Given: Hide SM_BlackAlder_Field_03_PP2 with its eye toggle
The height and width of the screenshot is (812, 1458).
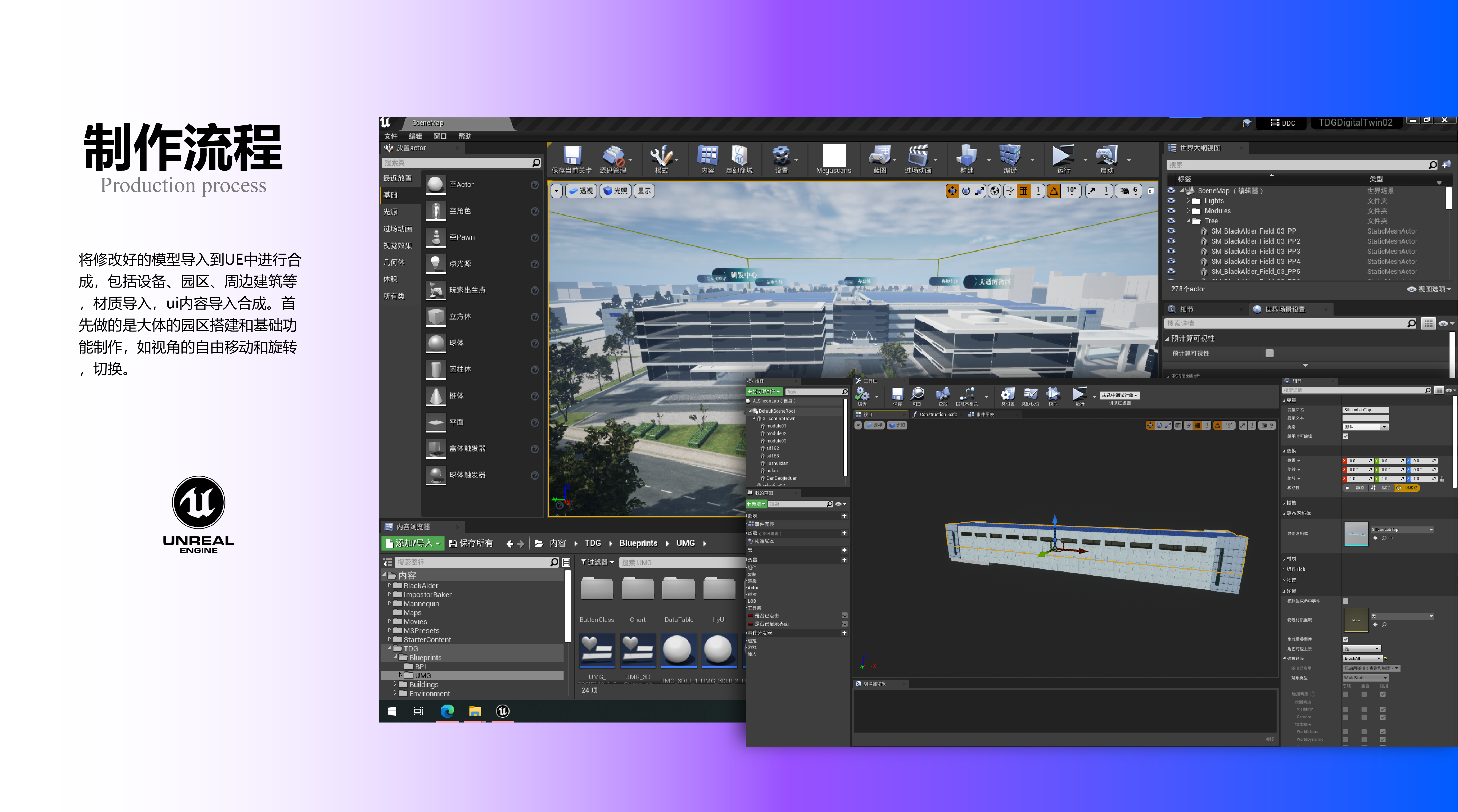Looking at the screenshot, I should tap(1171, 241).
